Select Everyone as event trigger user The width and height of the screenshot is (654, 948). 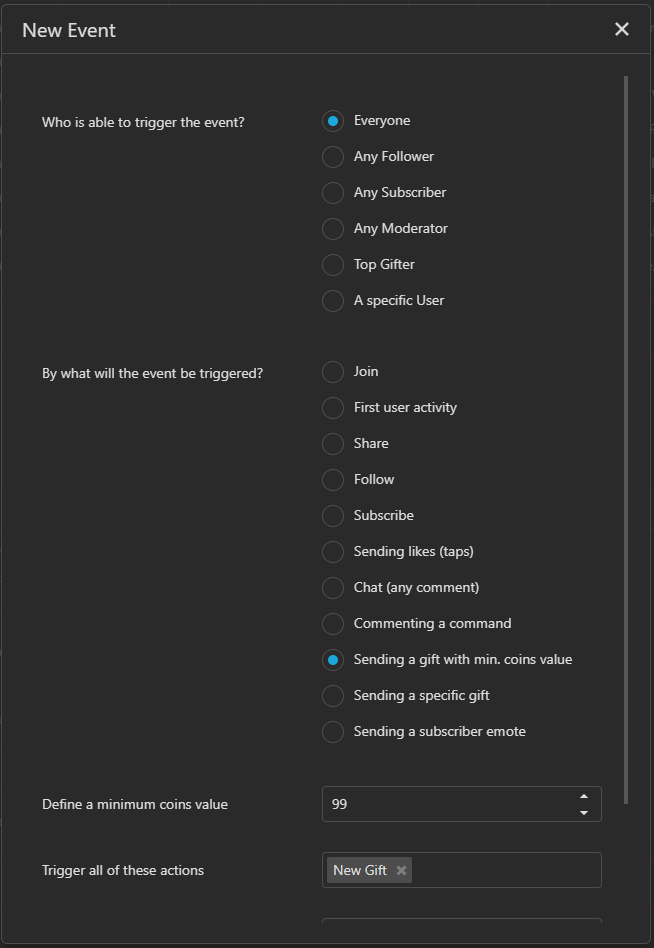333,121
